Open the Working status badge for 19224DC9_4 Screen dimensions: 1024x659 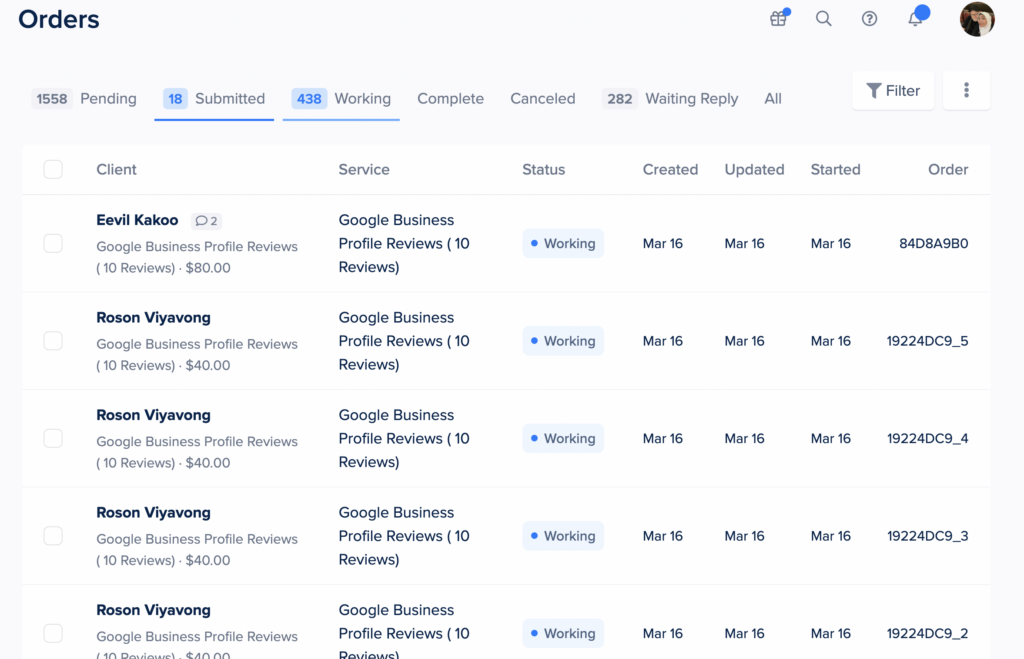pyautogui.click(x=563, y=439)
